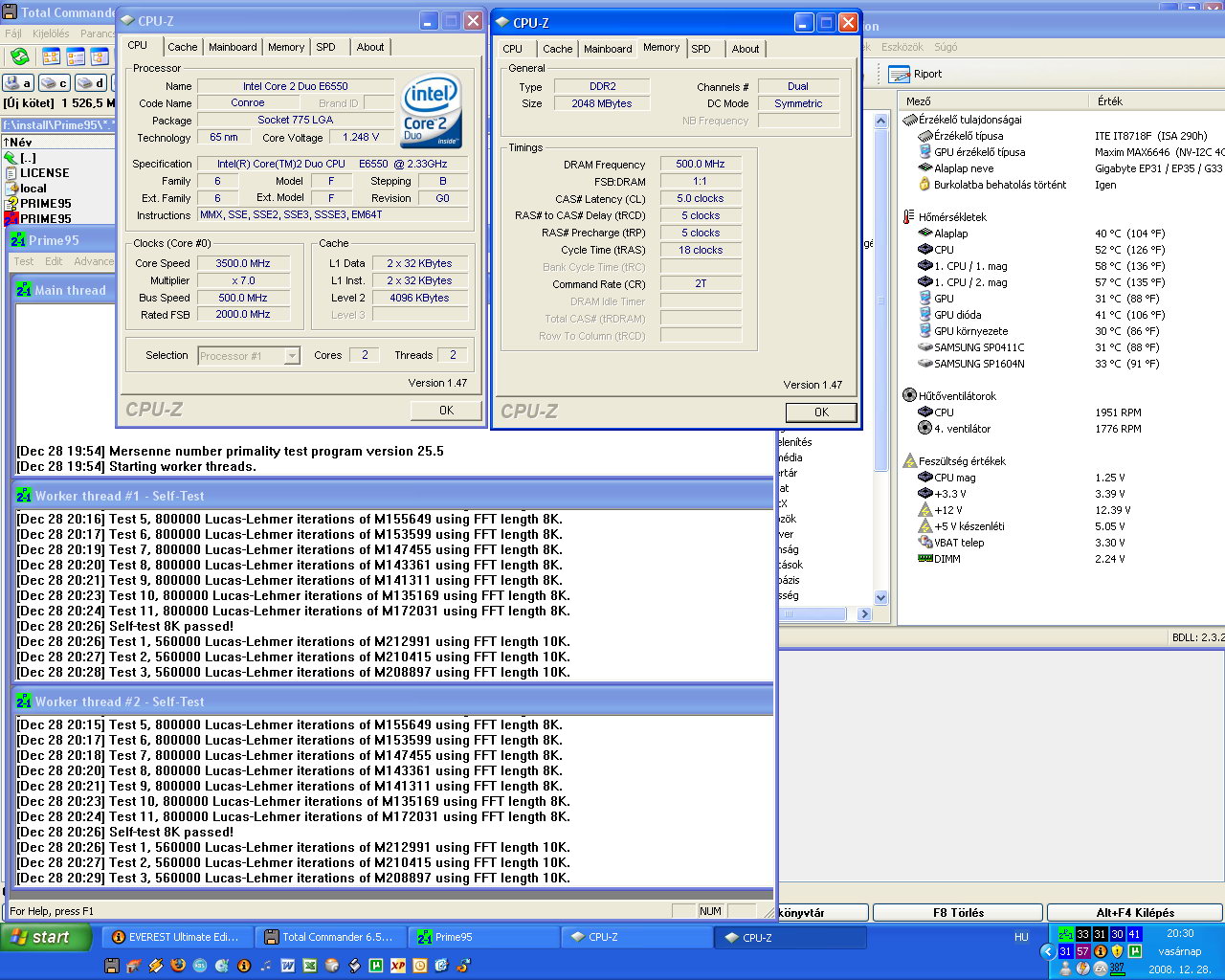This screenshot has width=1225, height=980.
Task: Select drive a button in Total Commander
Action: (18, 83)
